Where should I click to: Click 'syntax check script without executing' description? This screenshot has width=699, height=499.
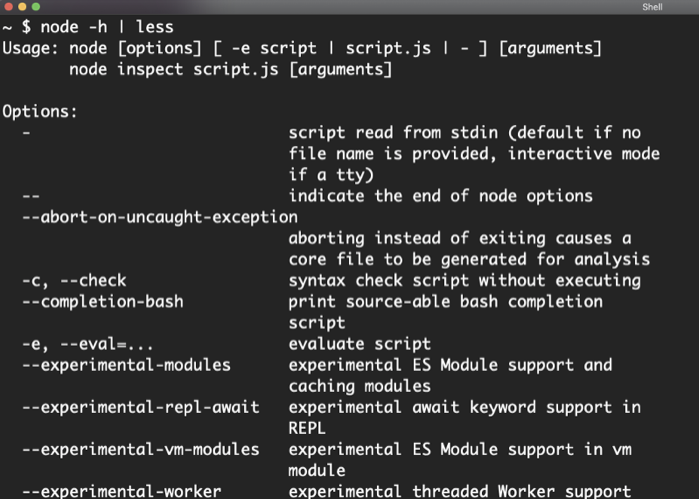coord(465,280)
